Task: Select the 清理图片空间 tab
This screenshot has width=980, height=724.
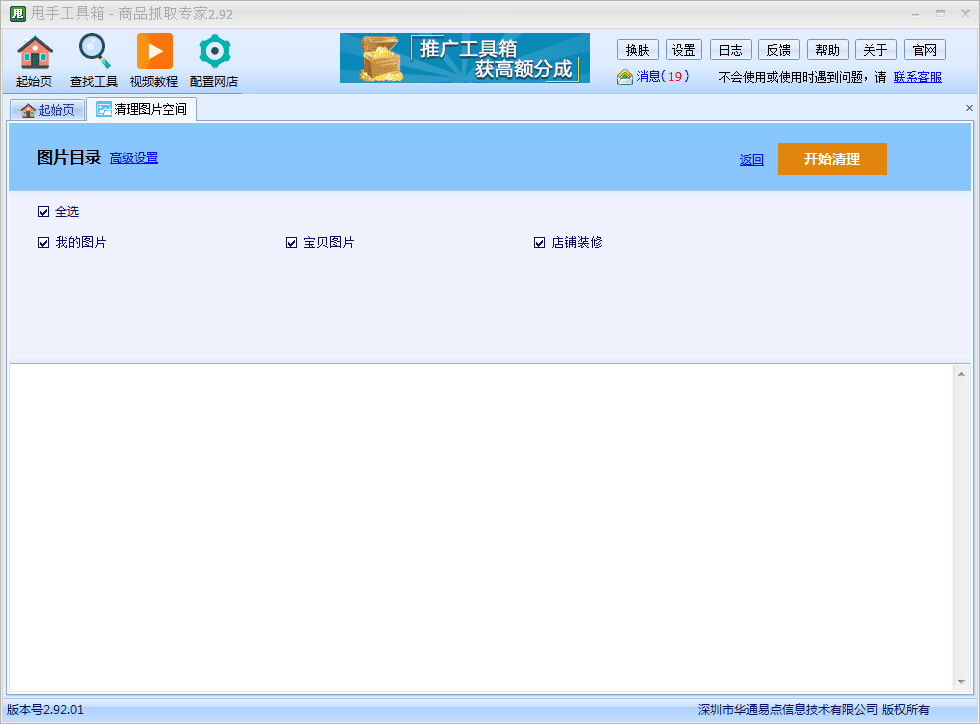Action: coord(141,109)
